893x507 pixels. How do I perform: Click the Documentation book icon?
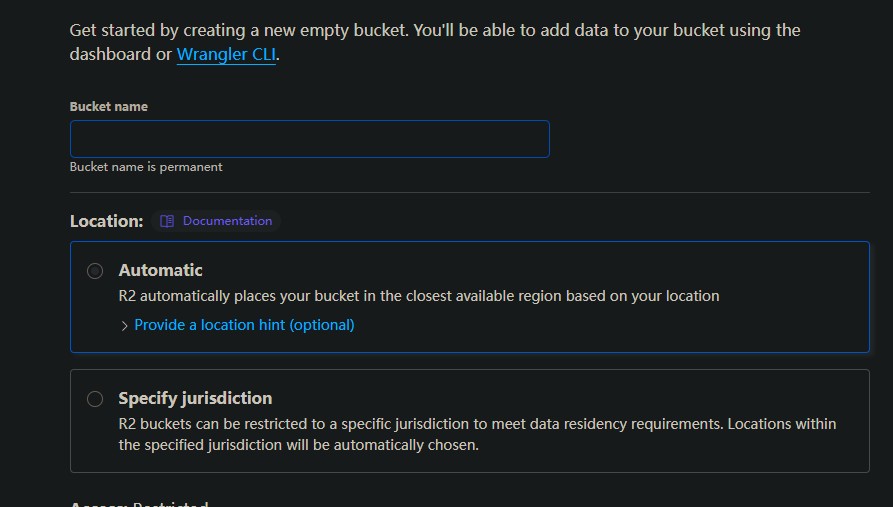(167, 221)
